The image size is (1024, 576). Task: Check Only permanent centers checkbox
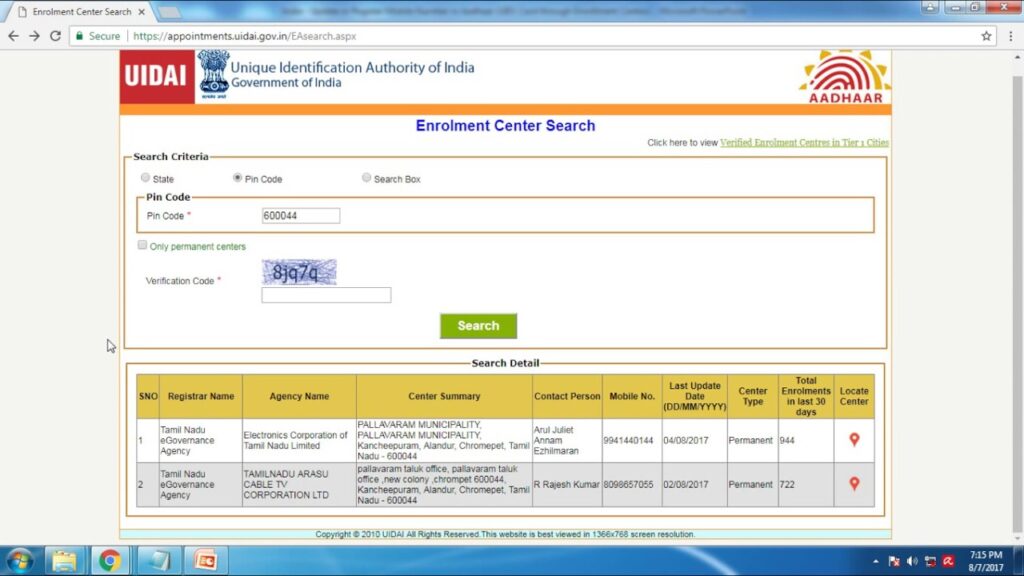click(142, 245)
